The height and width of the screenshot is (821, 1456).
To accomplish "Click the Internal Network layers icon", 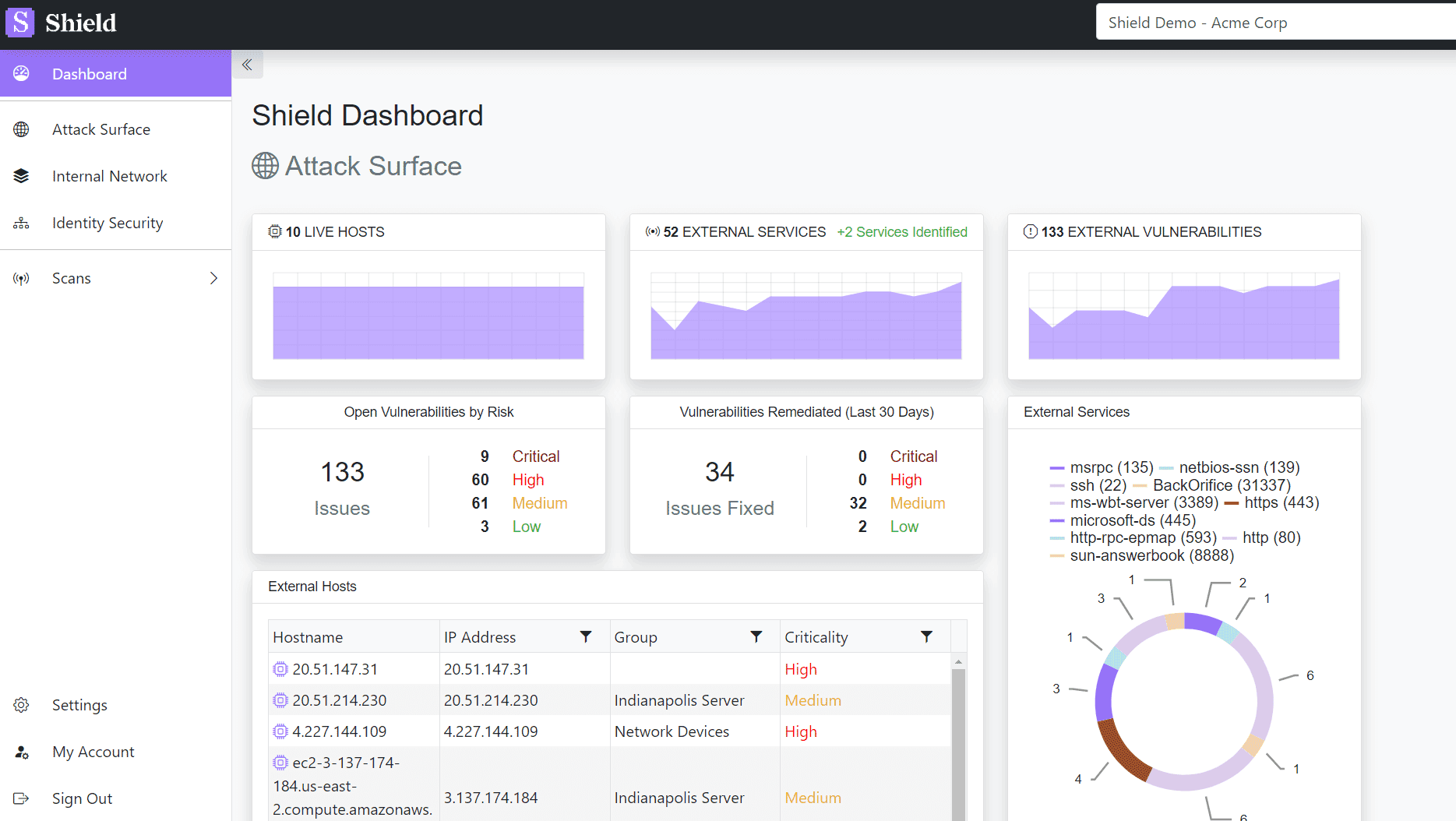I will coord(22,176).
